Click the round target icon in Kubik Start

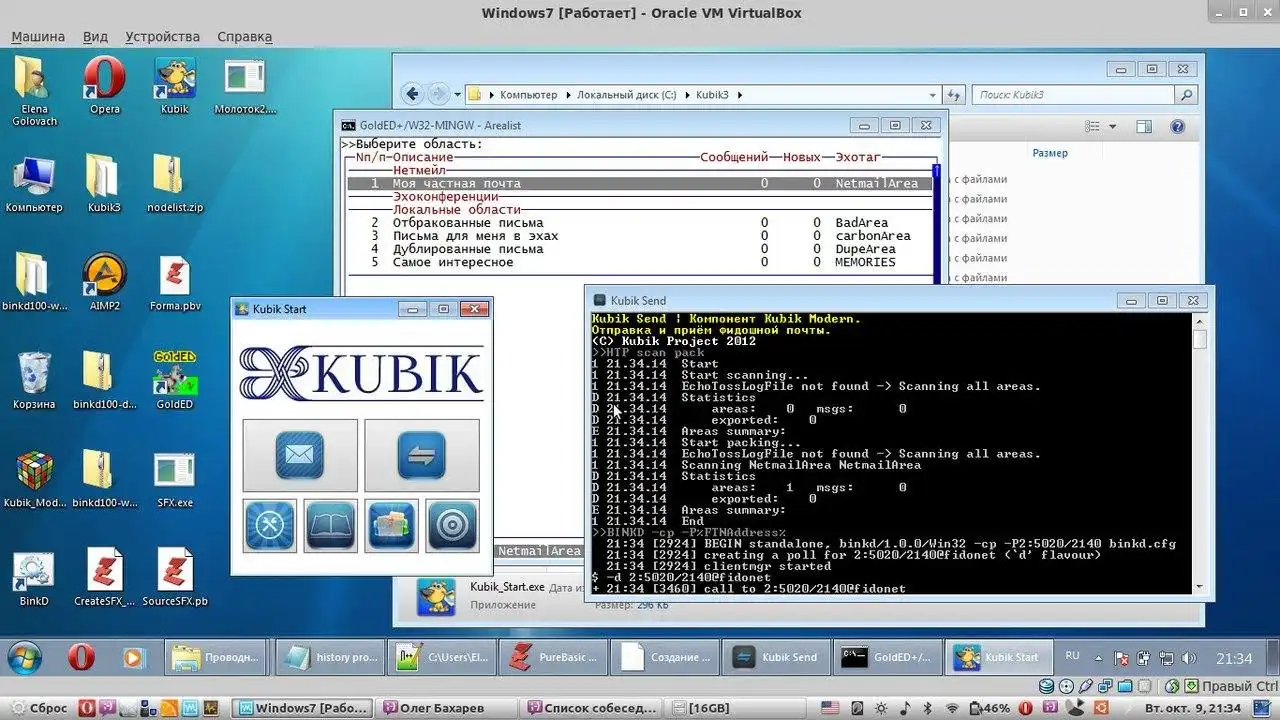(452, 525)
